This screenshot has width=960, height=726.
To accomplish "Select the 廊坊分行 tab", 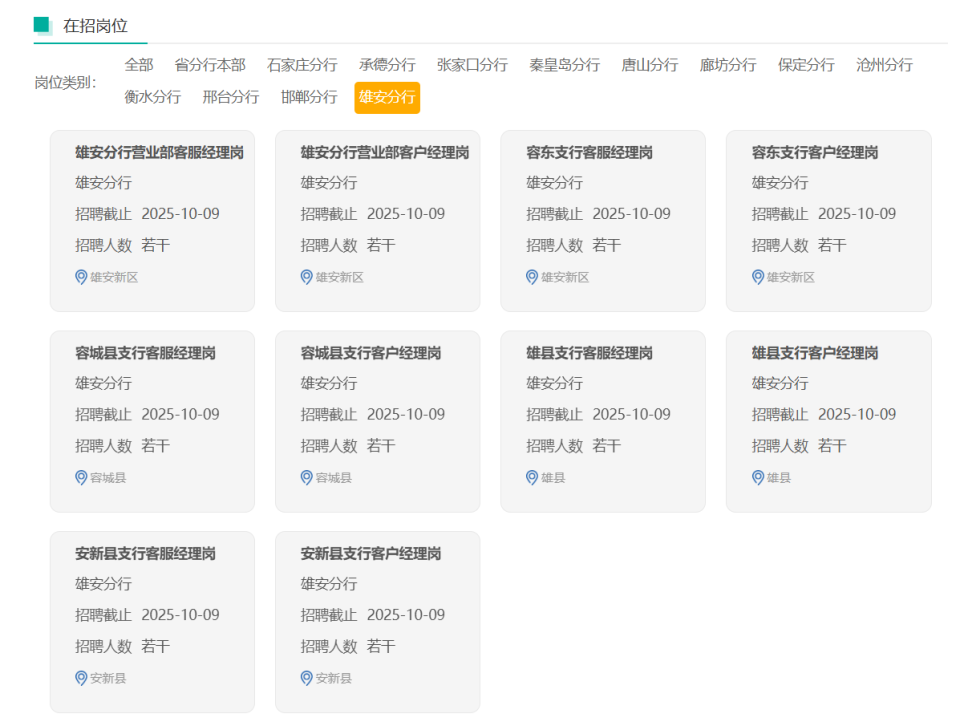I will tap(728, 65).
